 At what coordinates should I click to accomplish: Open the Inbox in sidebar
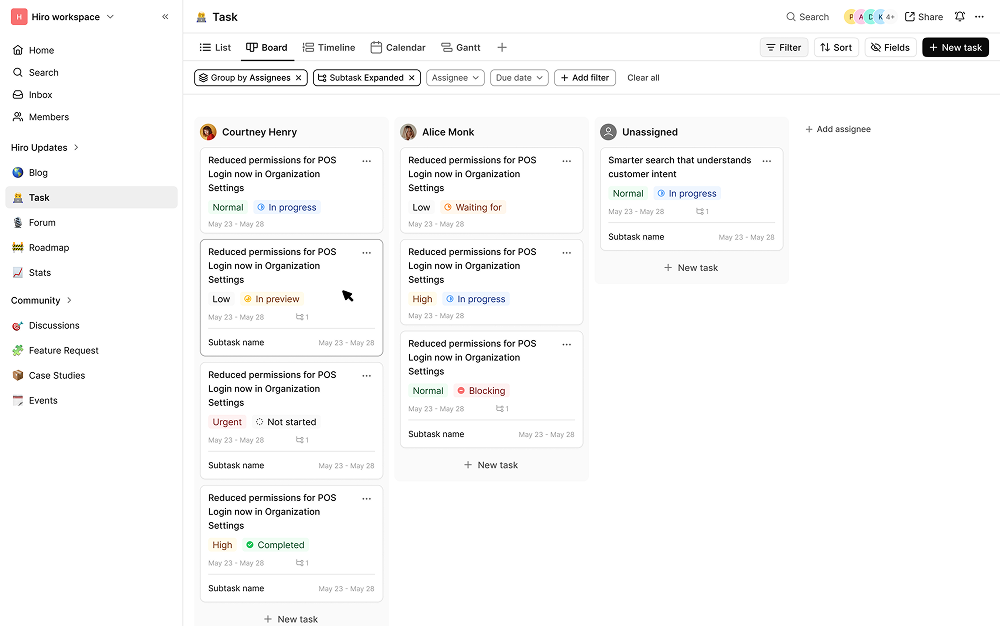coord(40,95)
